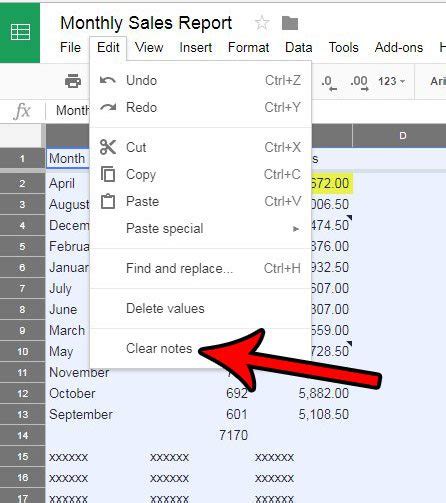Select row 16 header
446x503 pixels.
(x=22, y=478)
